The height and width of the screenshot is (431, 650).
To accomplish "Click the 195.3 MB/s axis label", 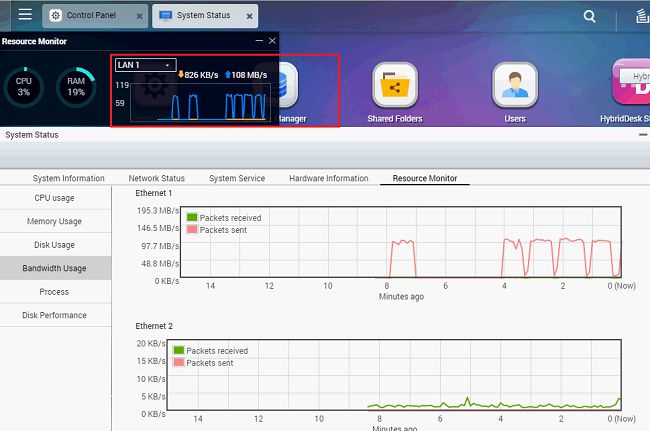I will [158, 211].
